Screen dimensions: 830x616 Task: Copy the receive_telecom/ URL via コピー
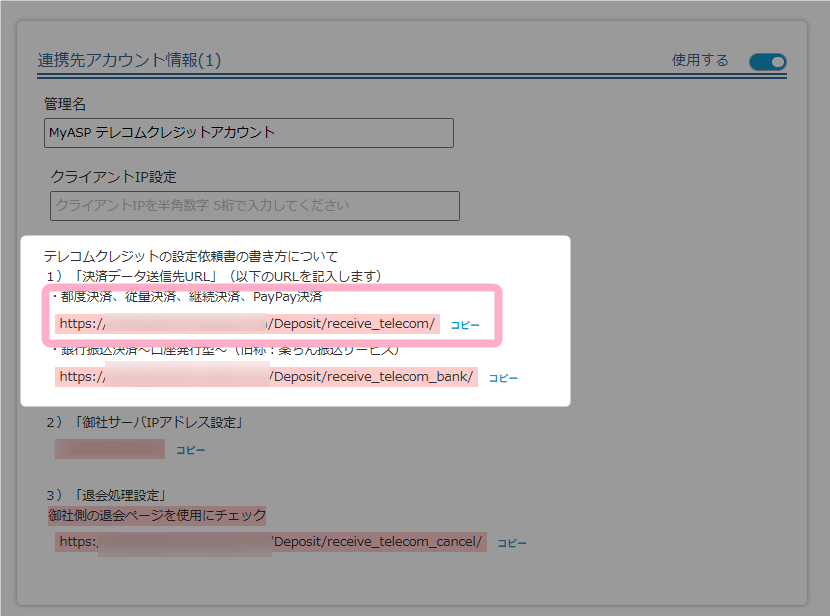click(465, 325)
